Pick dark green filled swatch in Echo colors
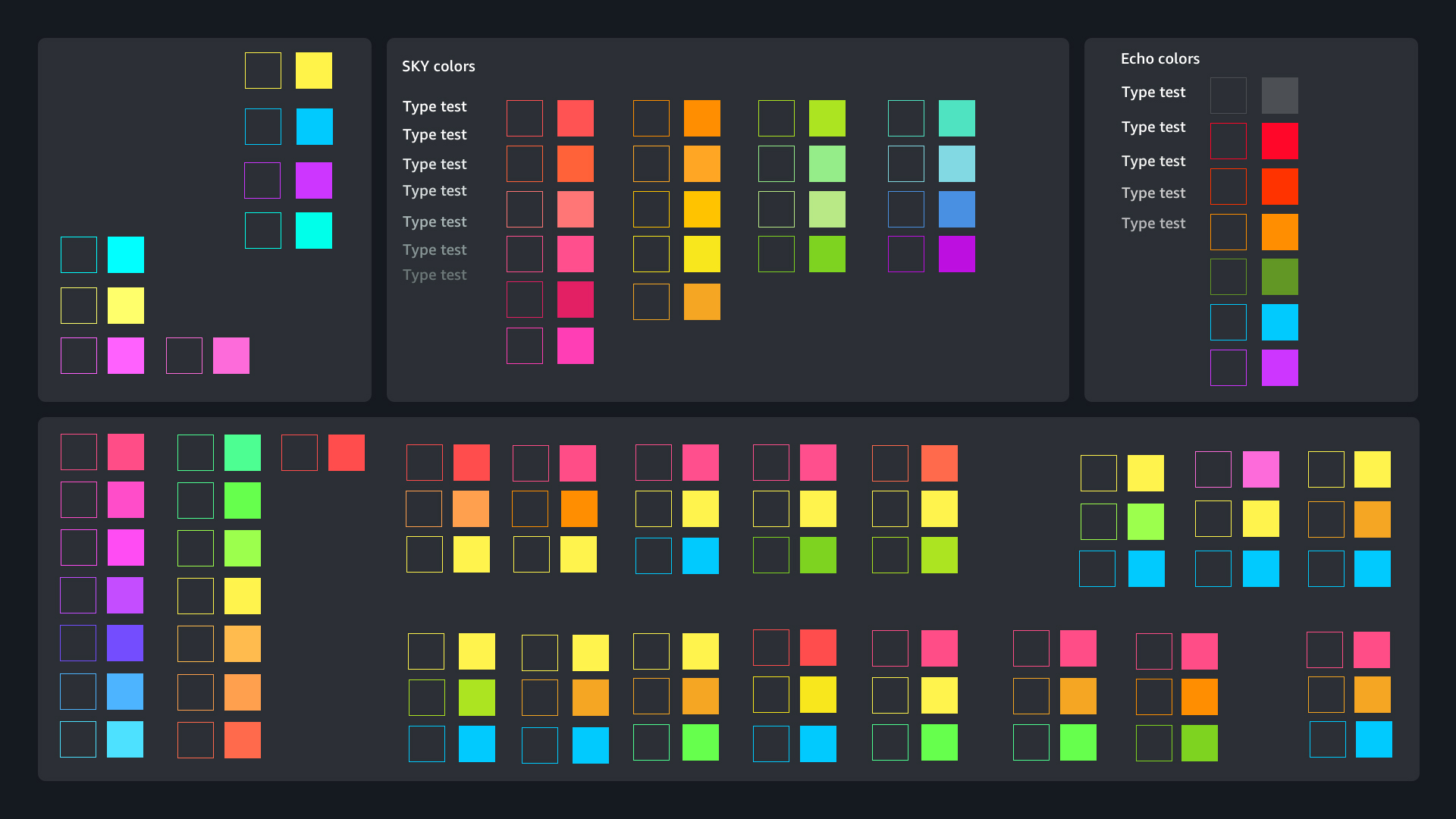Screen dimensions: 1456x819 pyautogui.click(x=1279, y=277)
